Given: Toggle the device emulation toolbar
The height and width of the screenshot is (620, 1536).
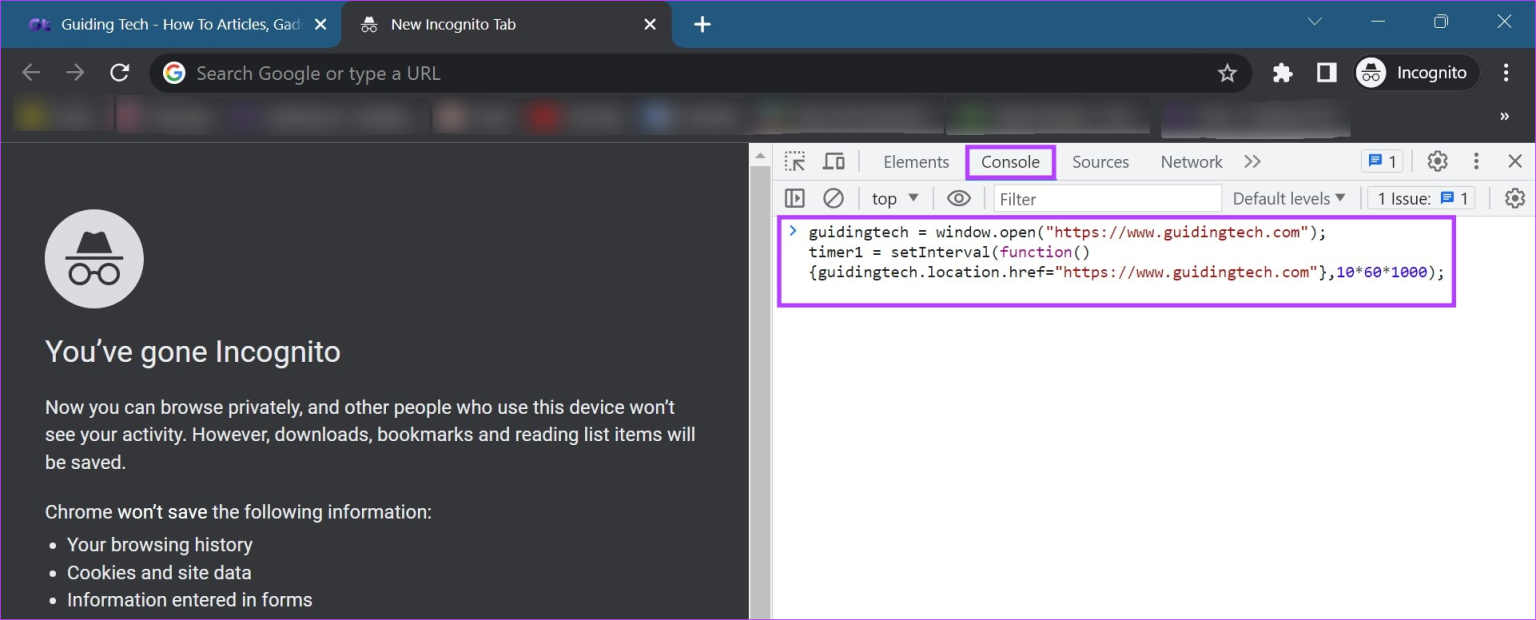Looking at the screenshot, I should (x=834, y=160).
